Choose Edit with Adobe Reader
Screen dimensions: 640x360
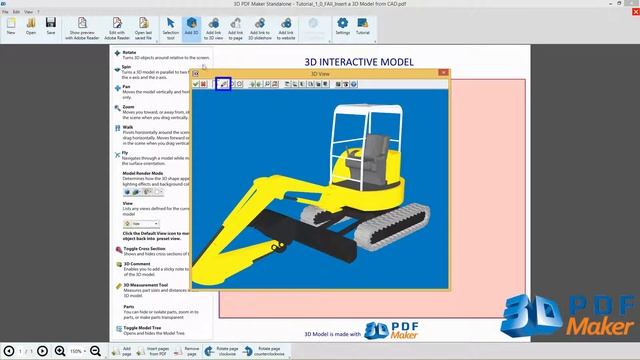coord(117,29)
